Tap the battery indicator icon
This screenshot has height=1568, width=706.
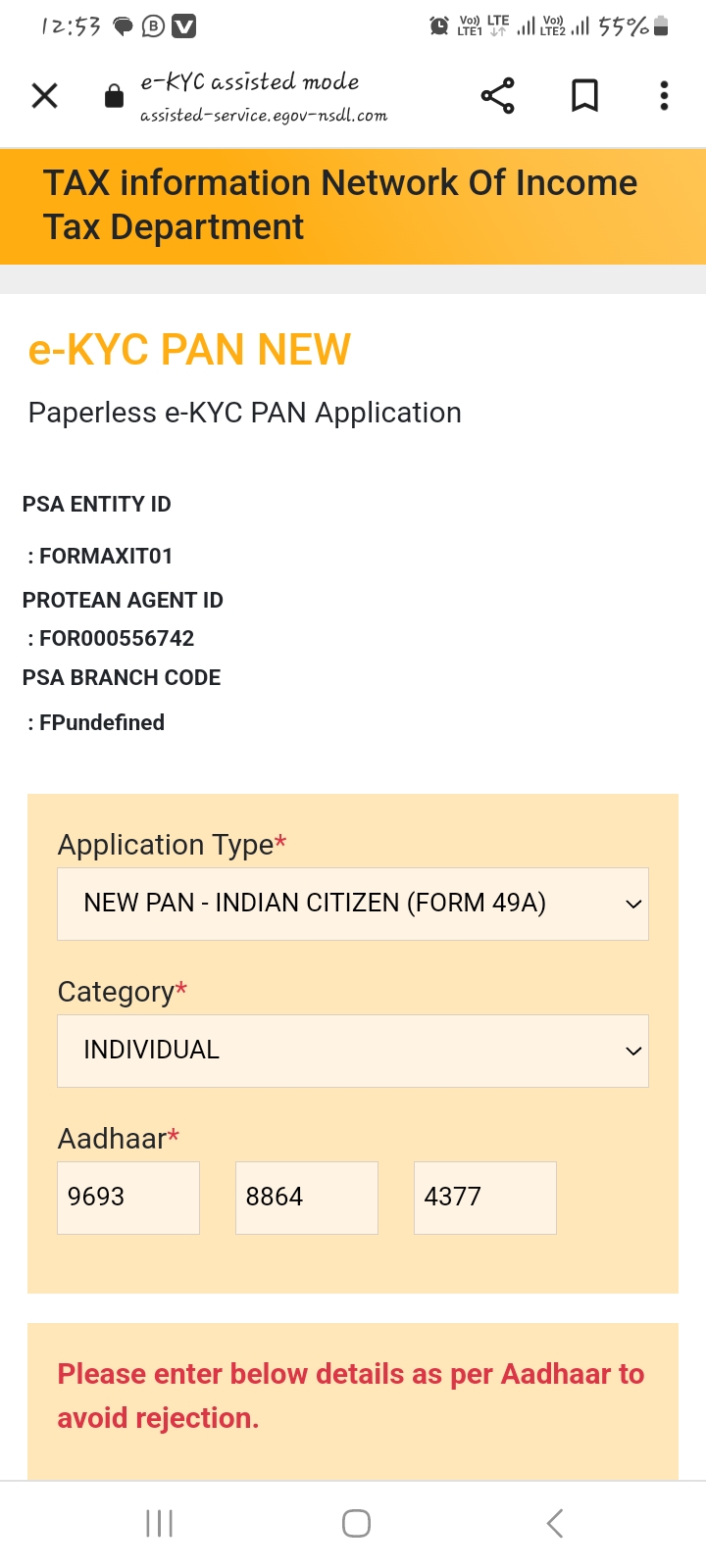(x=662, y=26)
